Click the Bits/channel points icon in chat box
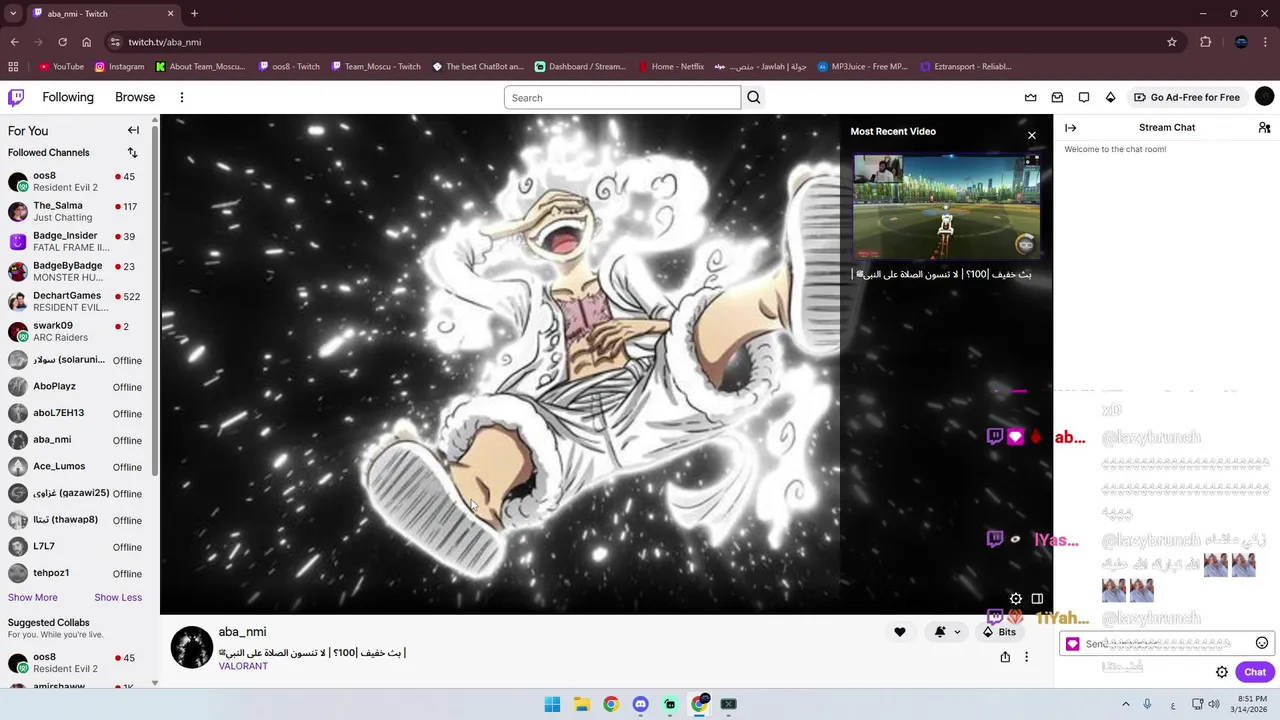 pyautogui.click(x=1073, y=644)
